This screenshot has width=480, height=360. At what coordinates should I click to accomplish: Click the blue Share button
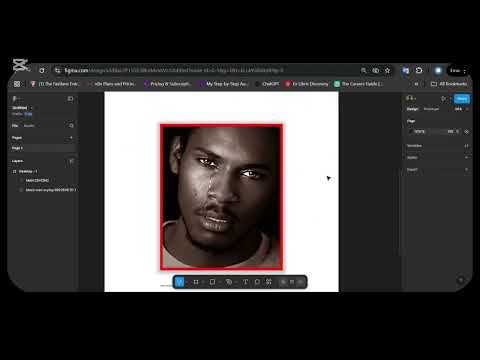462,99
